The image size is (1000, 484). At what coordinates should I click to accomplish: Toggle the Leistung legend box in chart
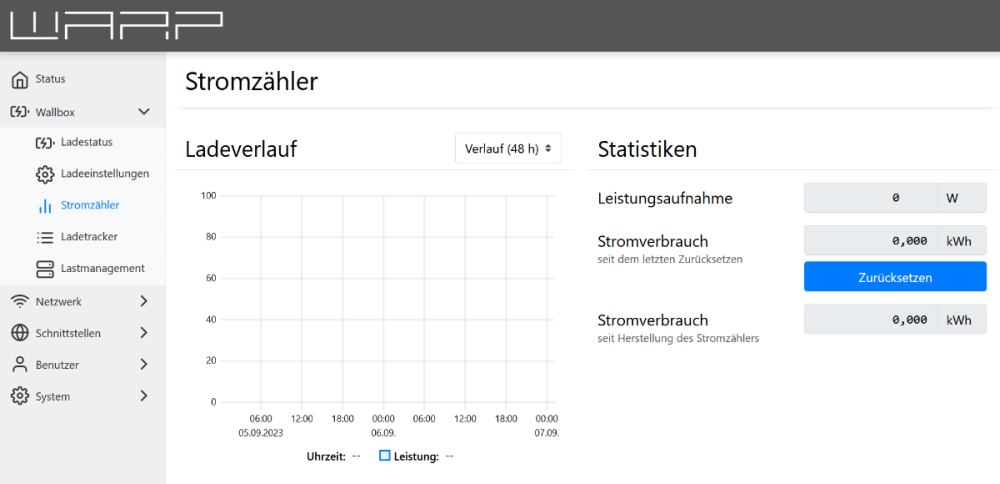pos(385,456)
